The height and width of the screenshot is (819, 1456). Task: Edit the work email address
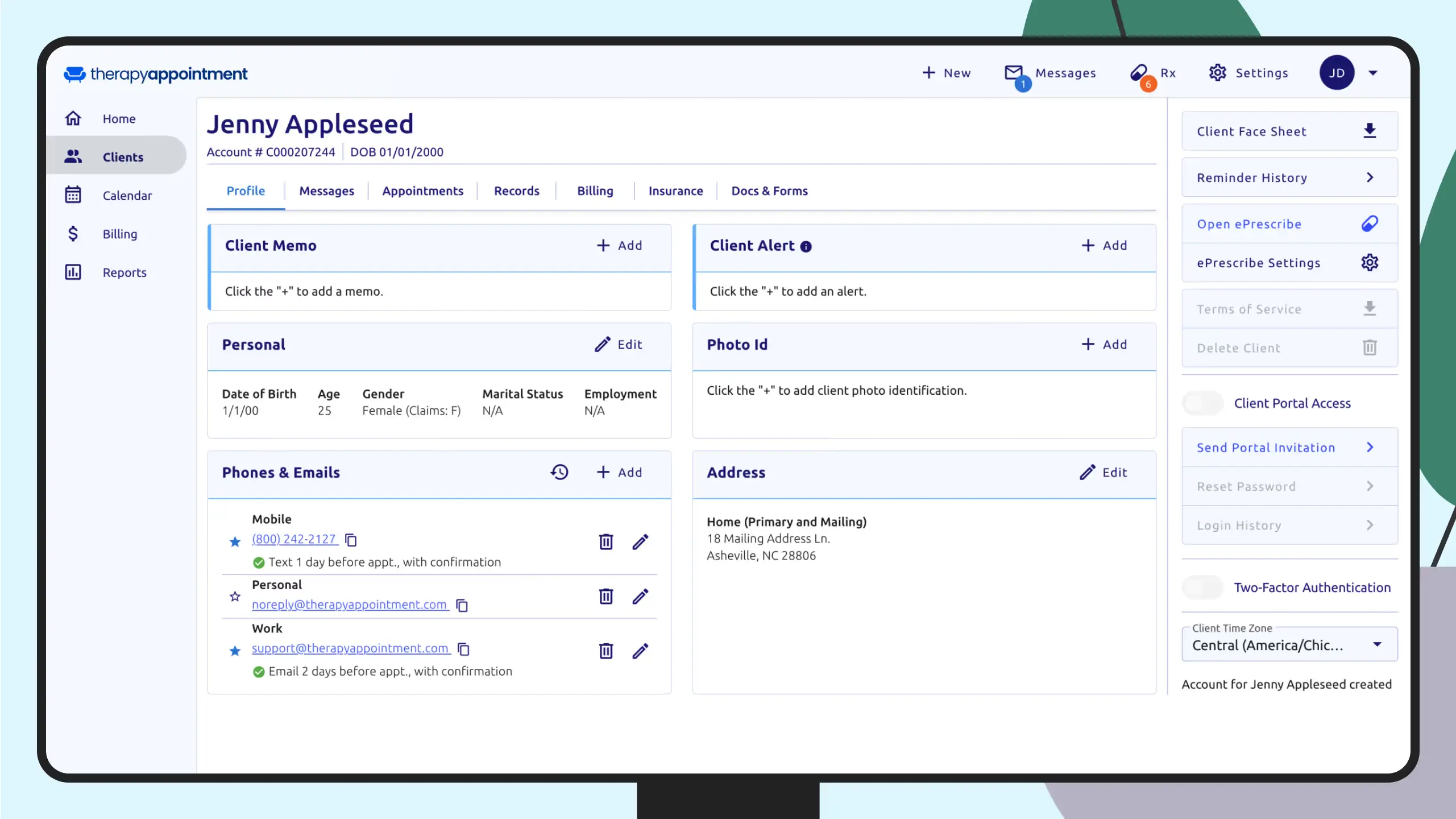(x=640, y=651)
